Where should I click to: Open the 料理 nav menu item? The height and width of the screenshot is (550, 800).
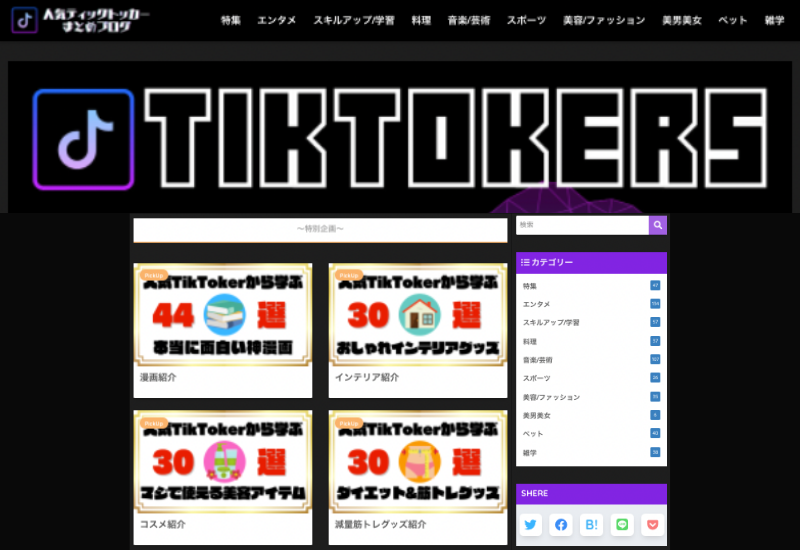click(x=421, y=20)
